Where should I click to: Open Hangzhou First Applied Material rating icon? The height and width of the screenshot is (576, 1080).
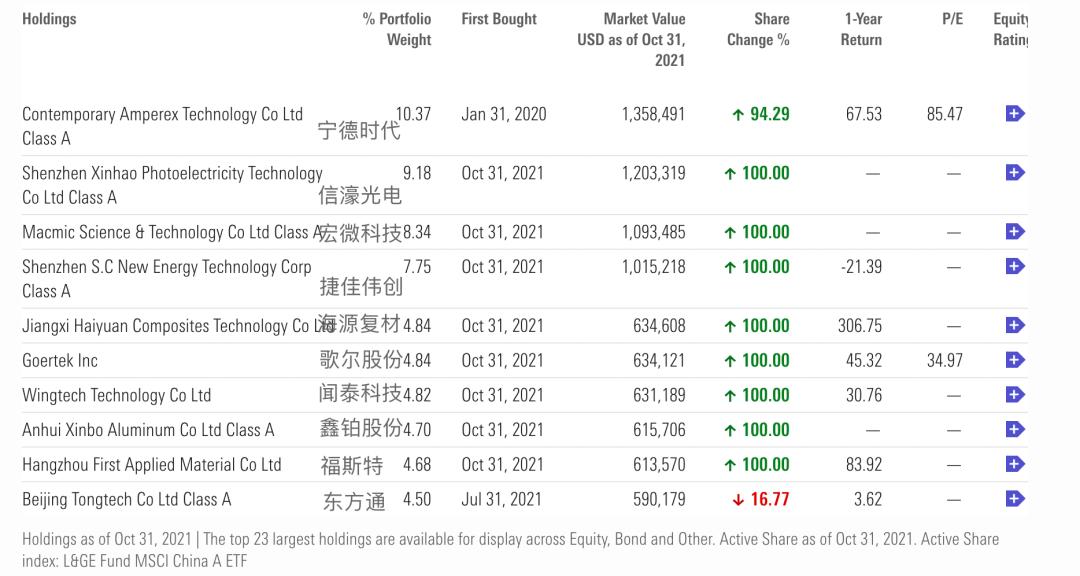point(1014,464)
